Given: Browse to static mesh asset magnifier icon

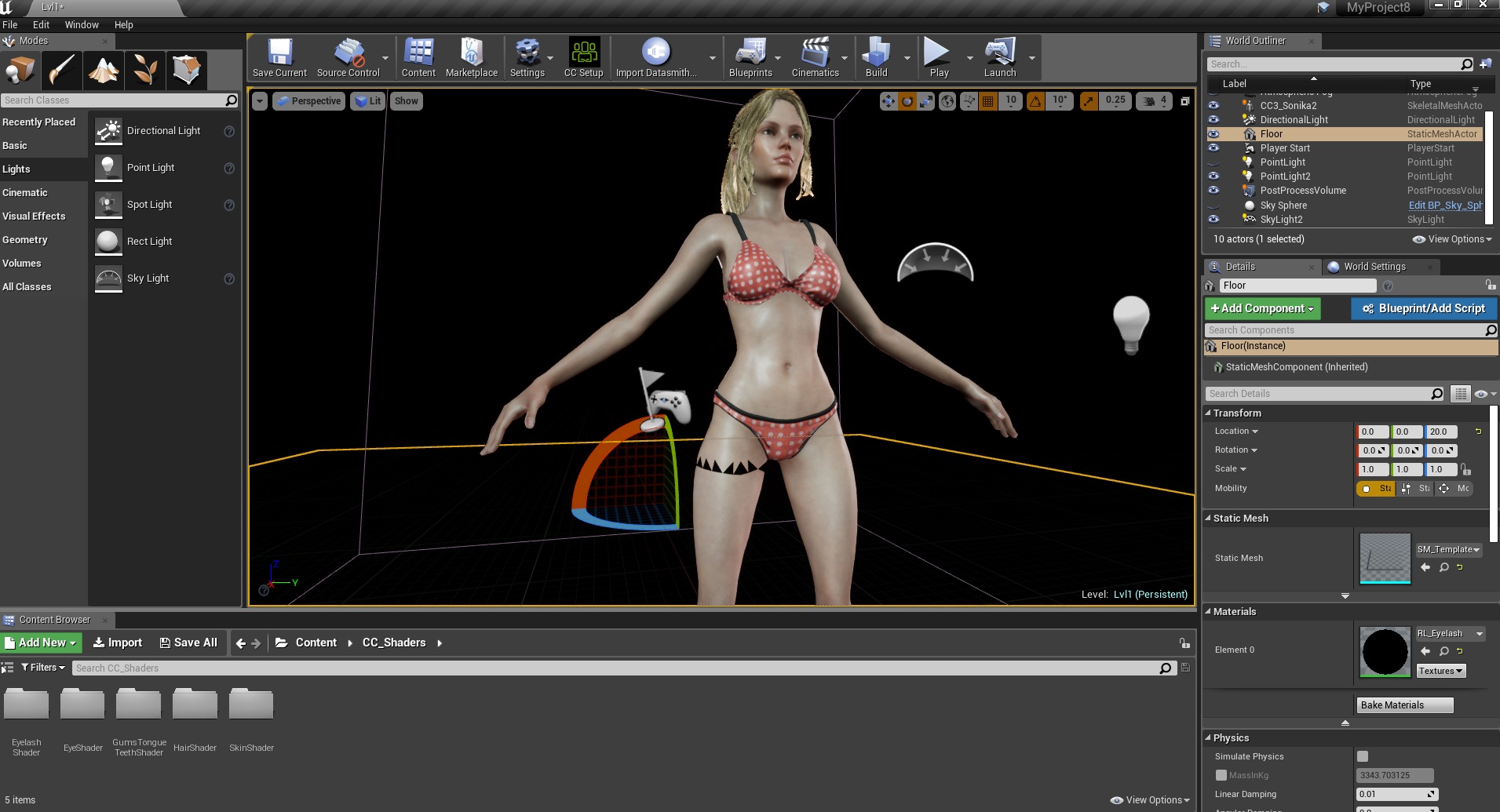Looking at the screenshot, I should [1443, 567].
